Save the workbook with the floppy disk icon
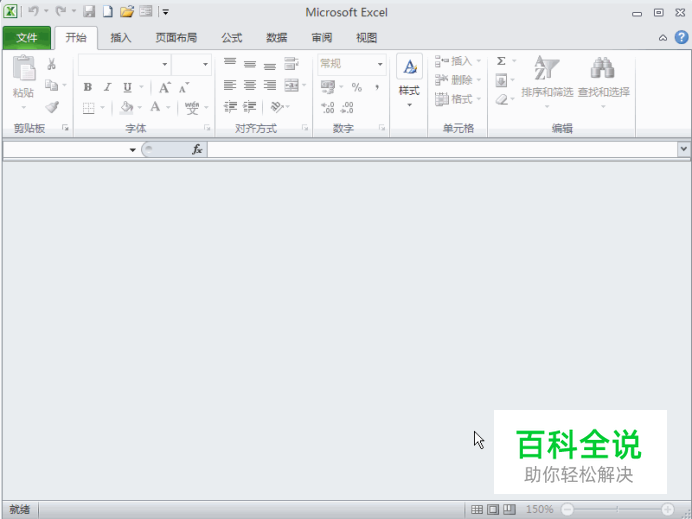The image size is (692, 519). (x=89, y=11)
